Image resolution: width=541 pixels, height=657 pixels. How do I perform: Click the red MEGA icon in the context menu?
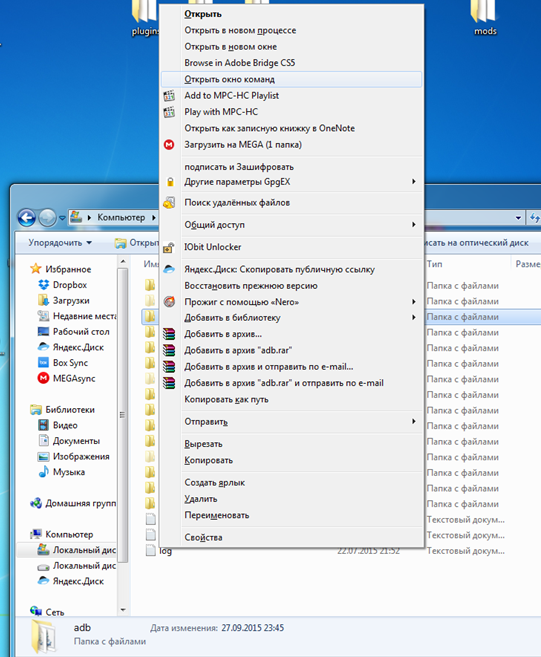pyautogui.click(x=169, y=145)
